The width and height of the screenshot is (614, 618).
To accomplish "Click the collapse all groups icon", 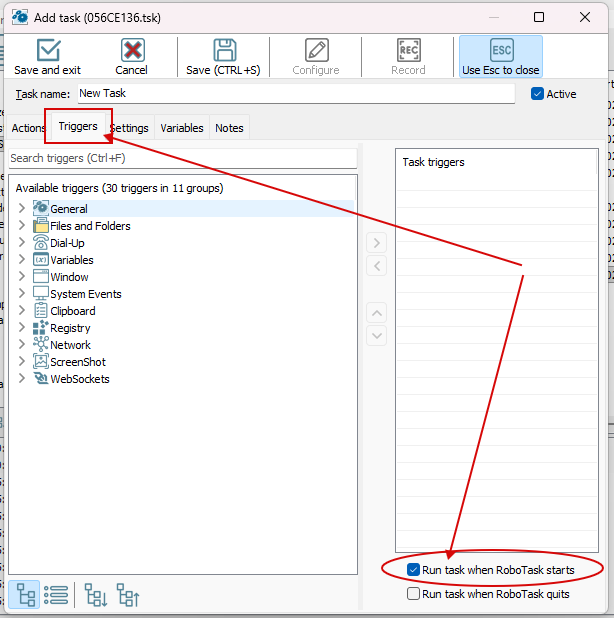I will [x=127, y=595].
